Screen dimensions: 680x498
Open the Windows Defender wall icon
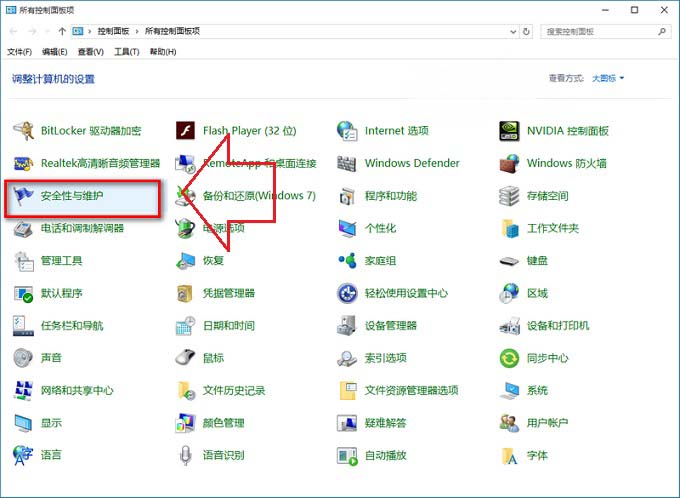347,163
